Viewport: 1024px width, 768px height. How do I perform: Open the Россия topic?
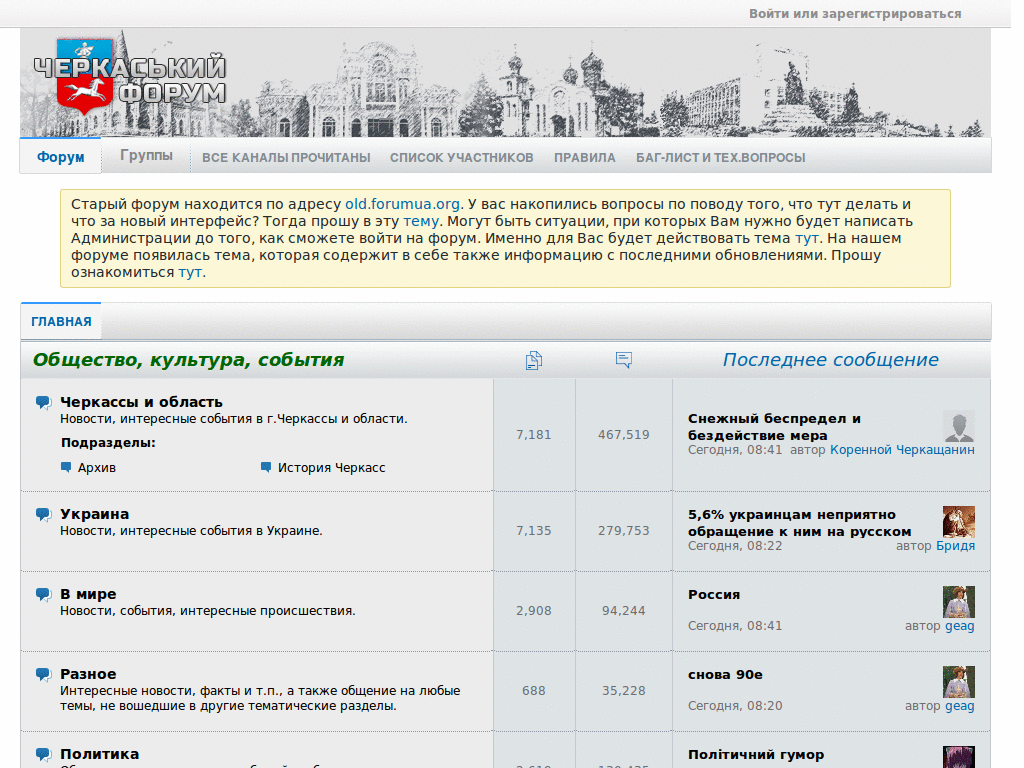click(x=714, y=595)
